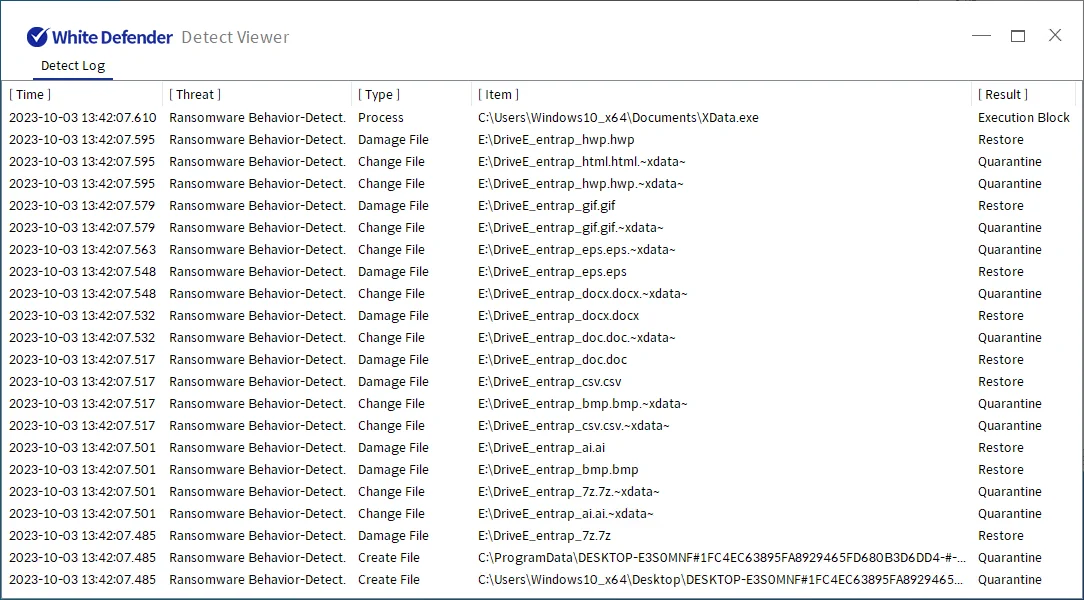Maximize the Detect Viewer window
1084x600 pixels.
point(1018,36)
